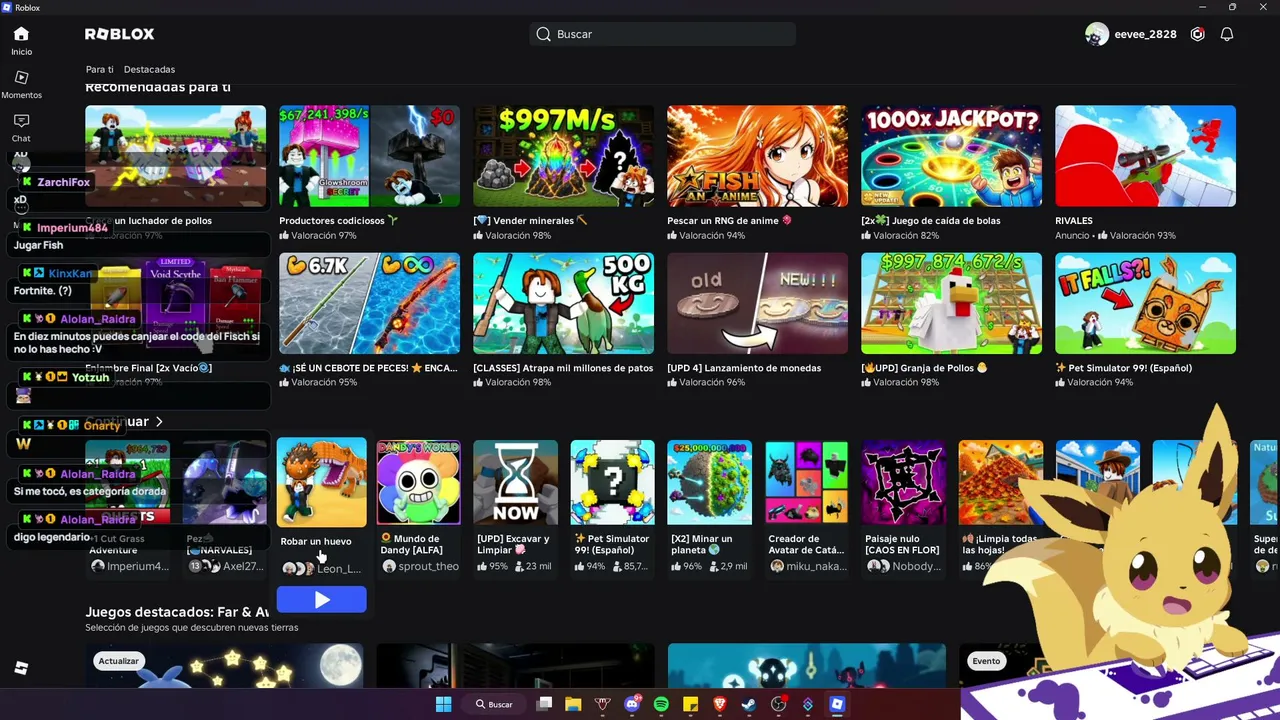Viewport: 1280px width, 720px height.
Task: Click the Roblox Studio icon at sidebar bottom
Action: click(21, 668)
